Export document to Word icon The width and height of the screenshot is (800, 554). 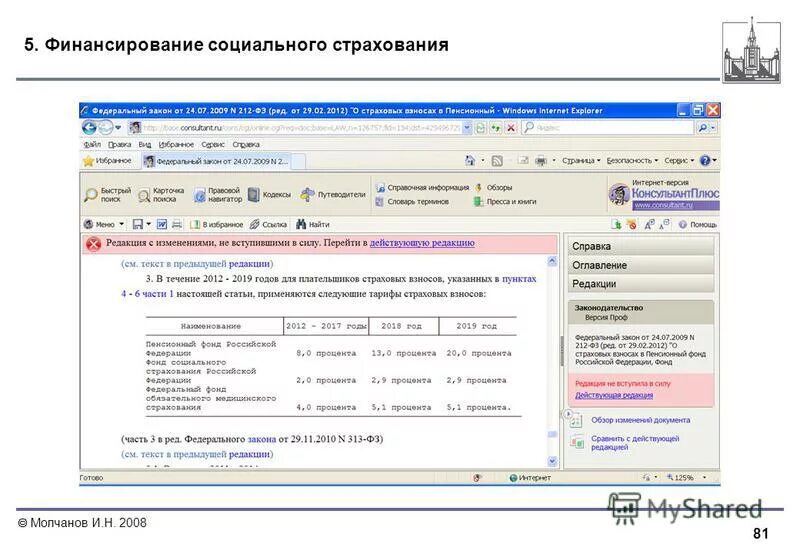[x=162, y=224]
